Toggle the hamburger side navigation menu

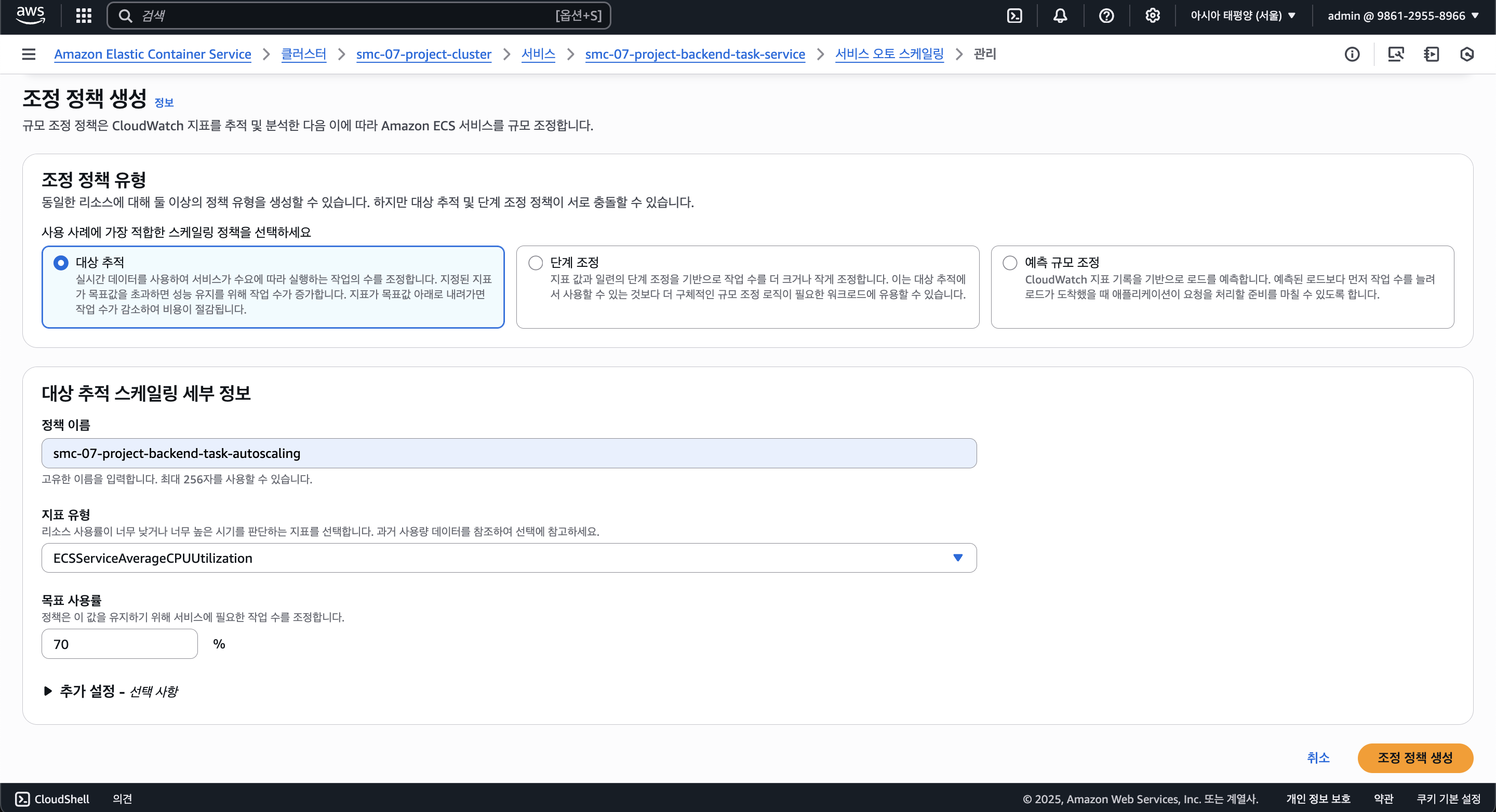click(29, 55)
